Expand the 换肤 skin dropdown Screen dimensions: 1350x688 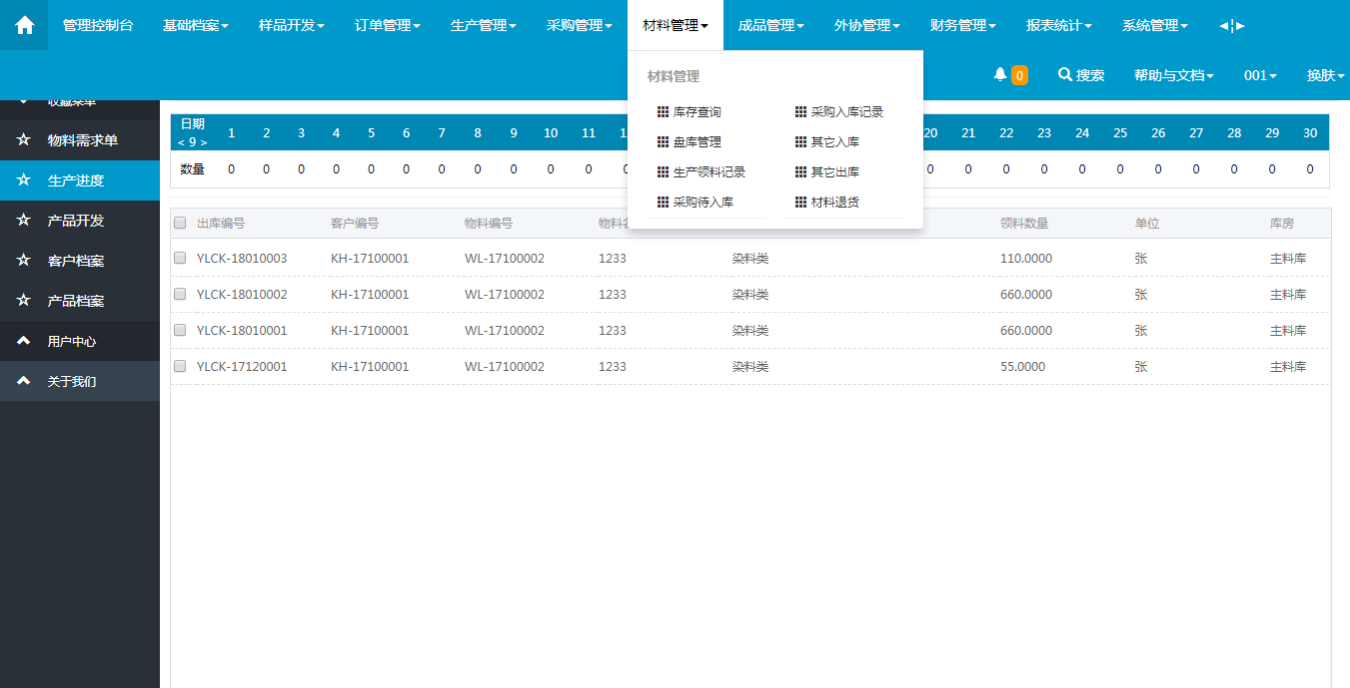(1325, 75)
